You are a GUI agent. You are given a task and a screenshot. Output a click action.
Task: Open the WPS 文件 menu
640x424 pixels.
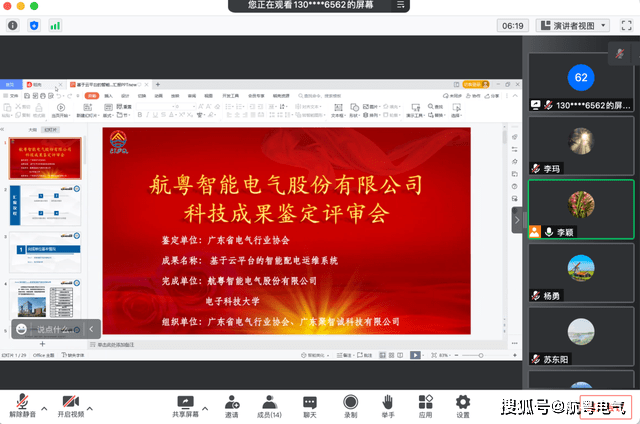[11, 96]
